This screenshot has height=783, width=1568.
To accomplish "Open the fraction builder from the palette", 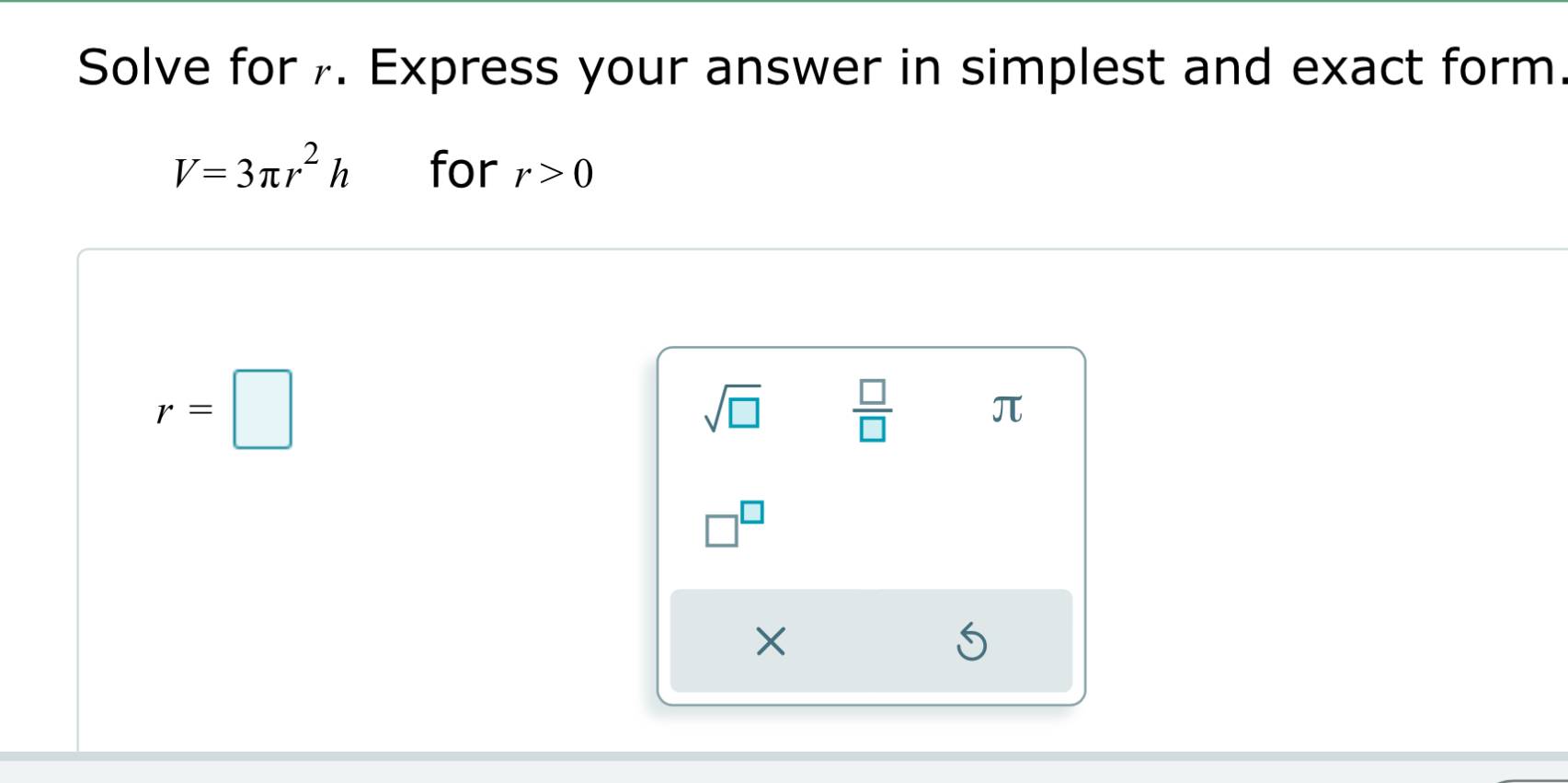I will pos(871,411).
